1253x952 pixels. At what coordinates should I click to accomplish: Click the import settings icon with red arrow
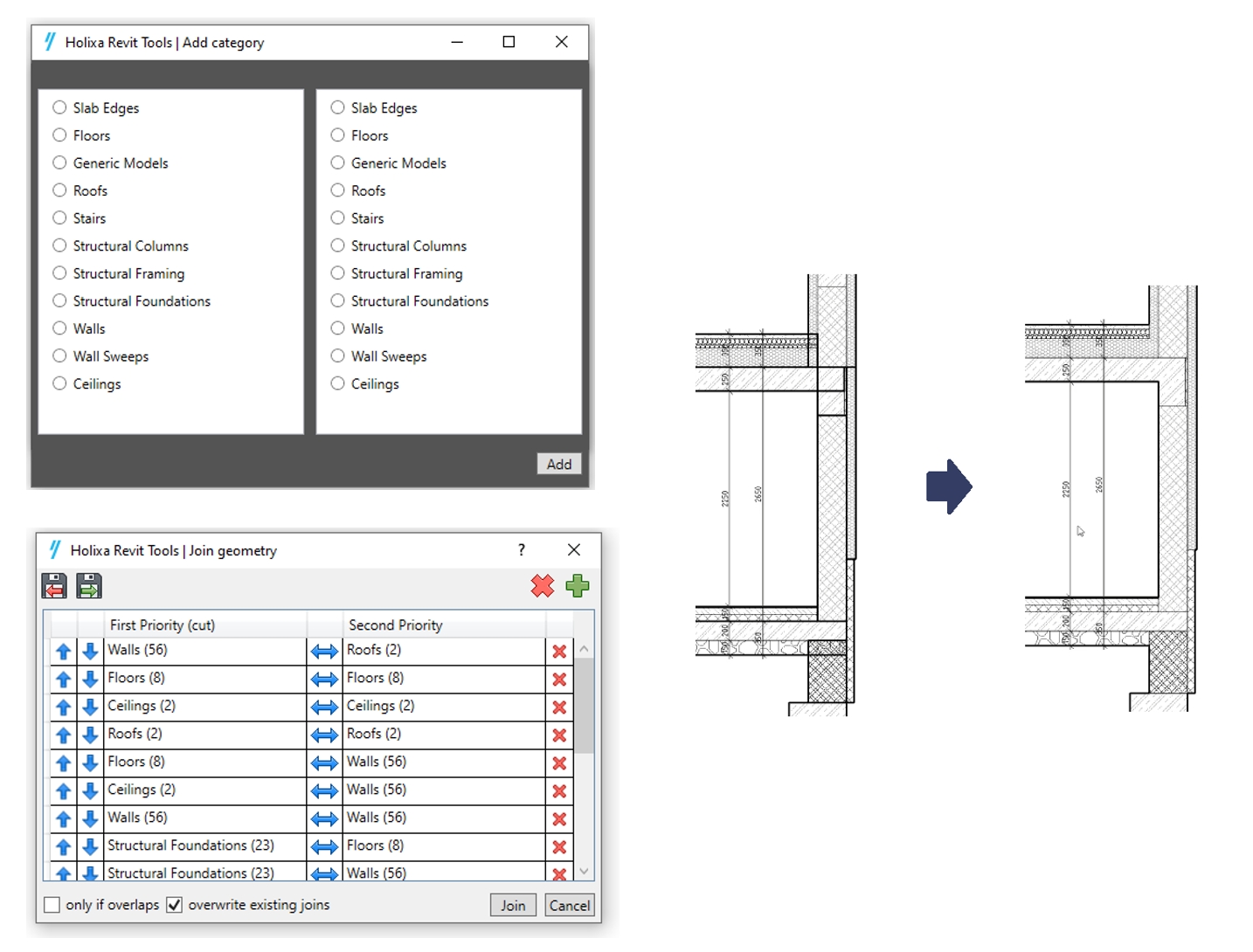pyautogui.click(x=54, y=585)
